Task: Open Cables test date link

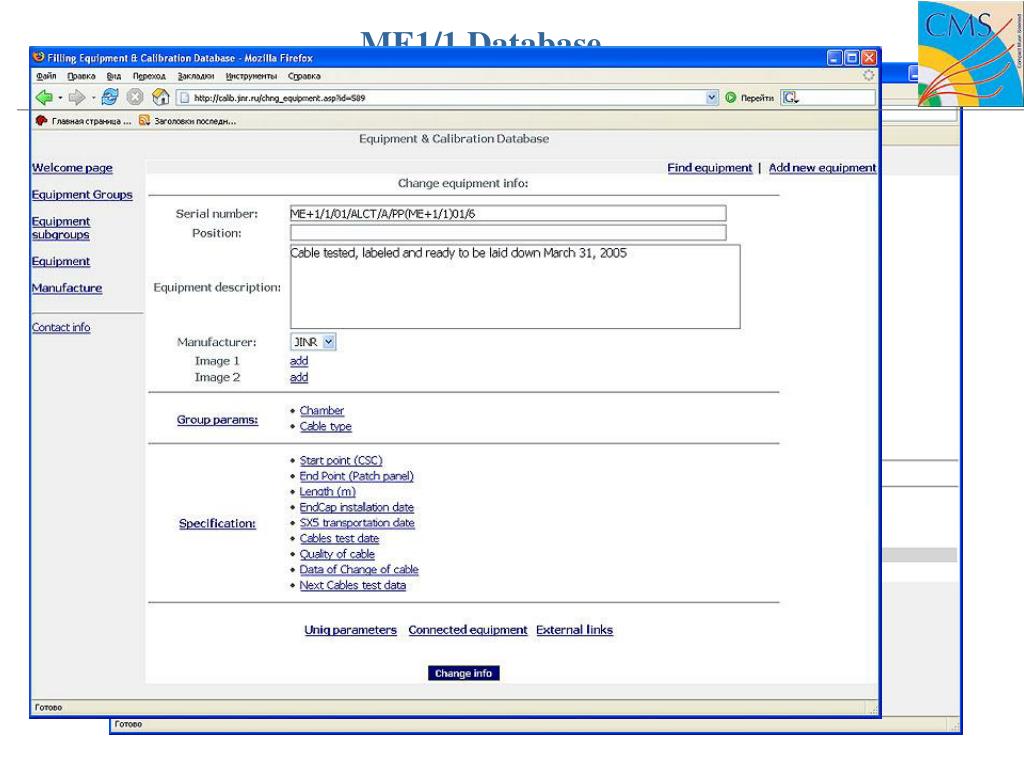Action: (339, 538)
